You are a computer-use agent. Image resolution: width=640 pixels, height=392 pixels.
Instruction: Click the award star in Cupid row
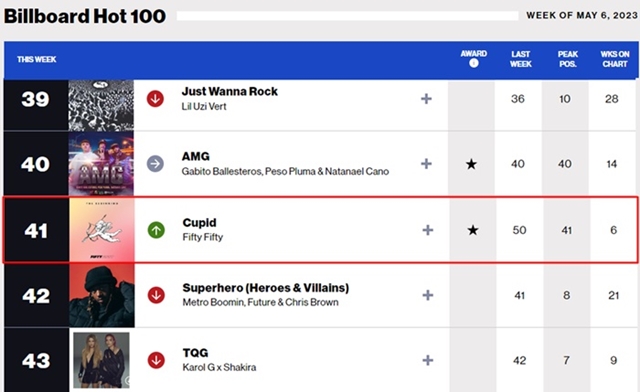473,230
